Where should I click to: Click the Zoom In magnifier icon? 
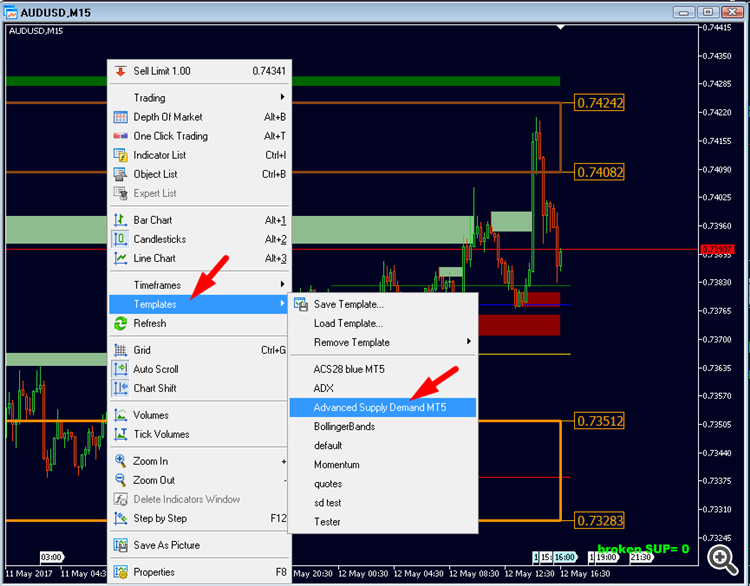121,461
